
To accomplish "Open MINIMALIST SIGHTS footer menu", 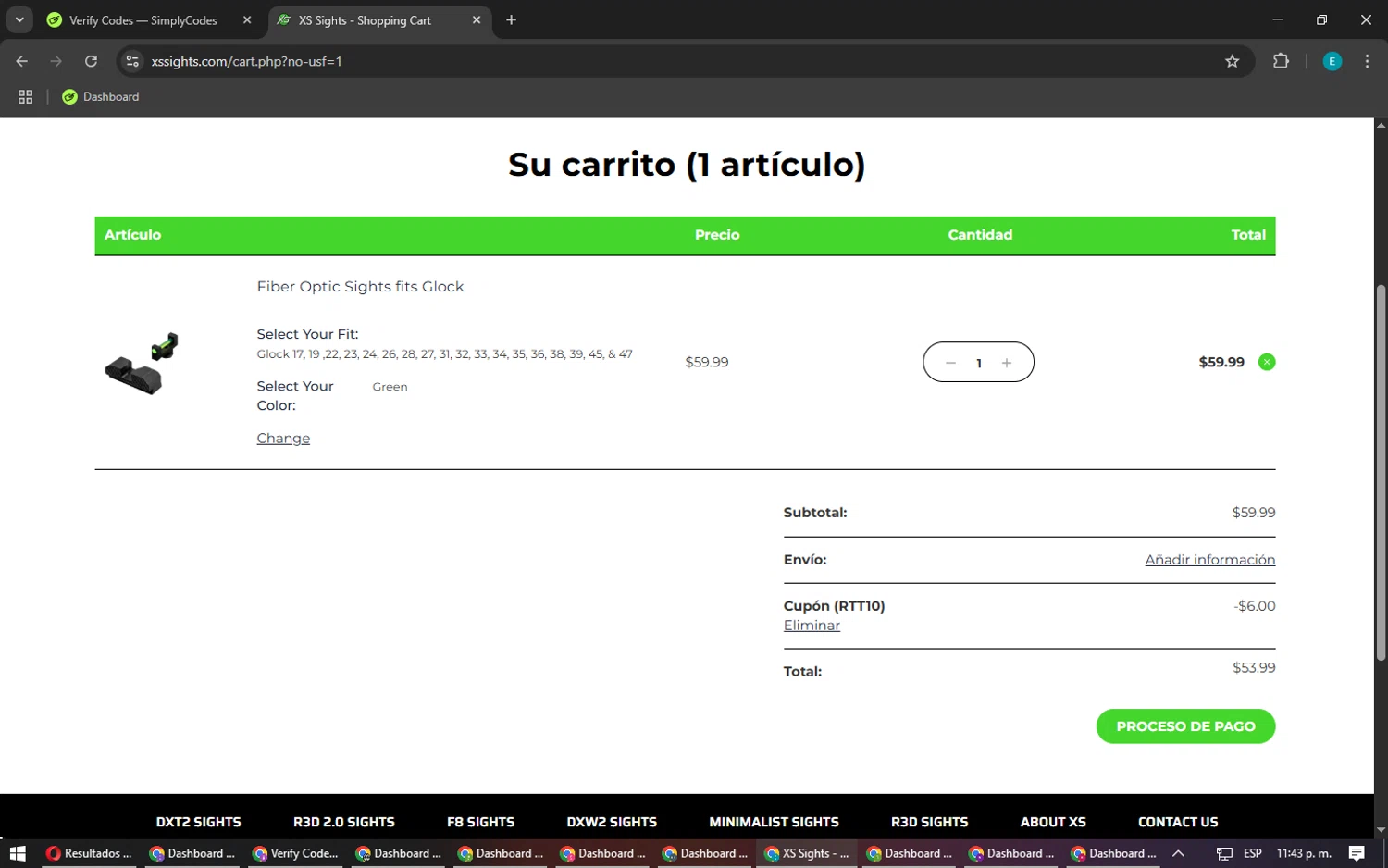I will click(x=774, y=822).
